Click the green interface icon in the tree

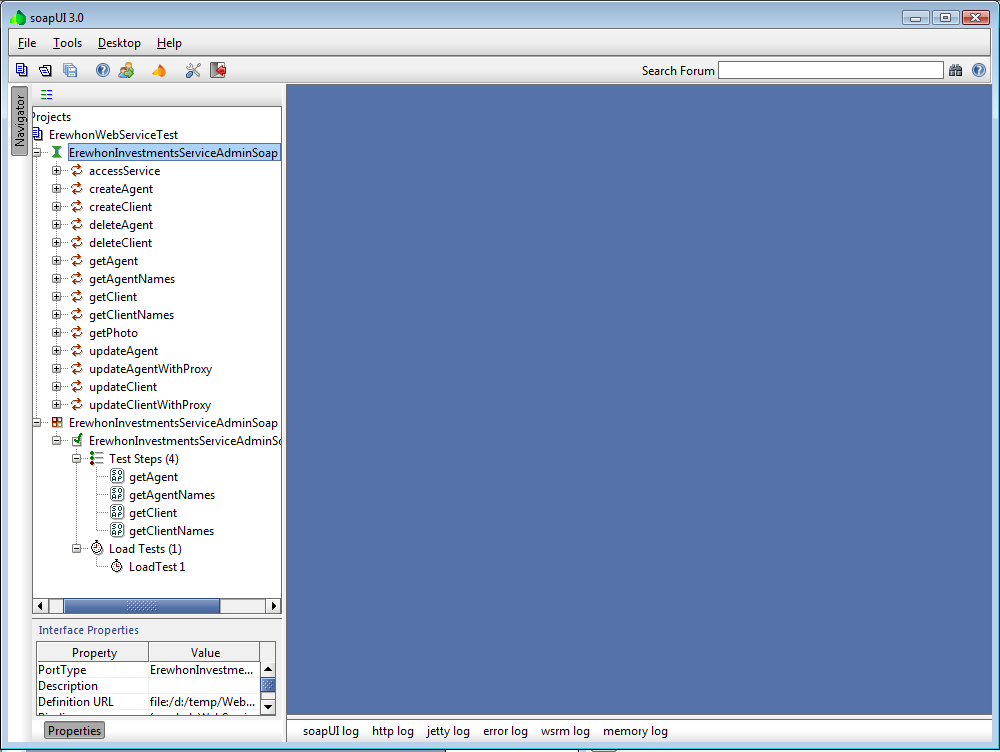click(x=57, y=152)
